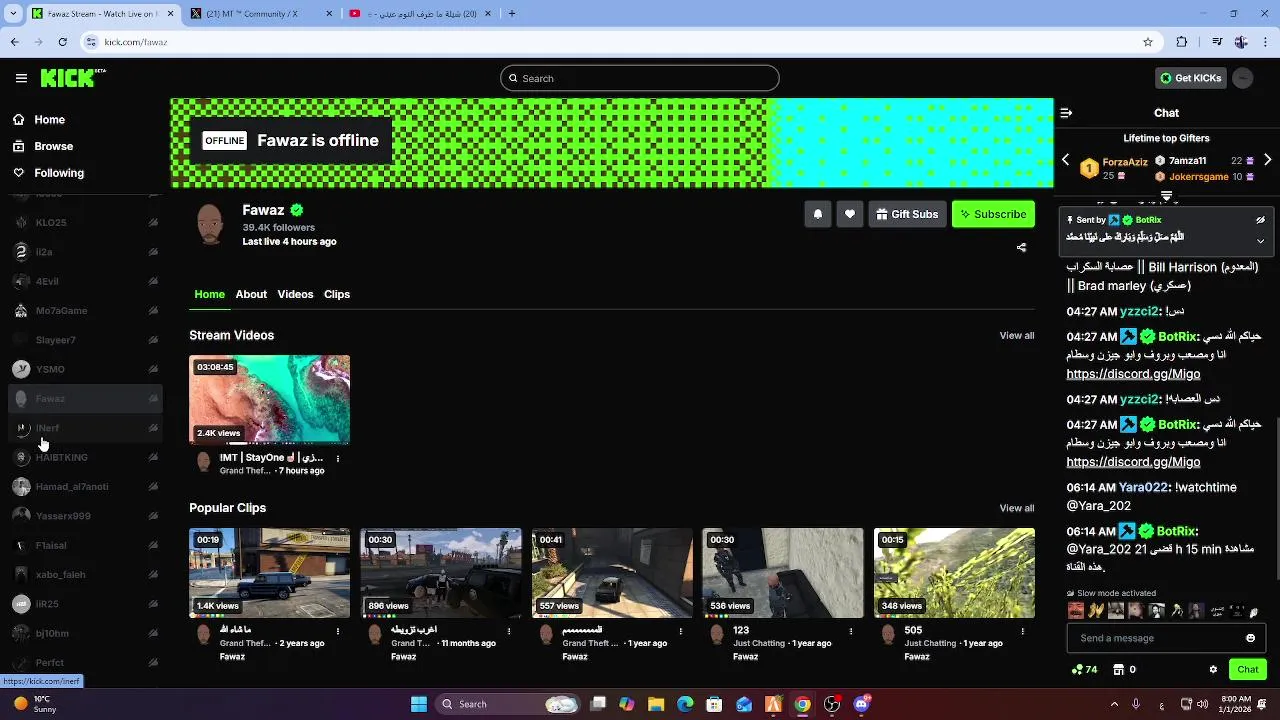Hide the pinned BotRix message

point(1260,220)
